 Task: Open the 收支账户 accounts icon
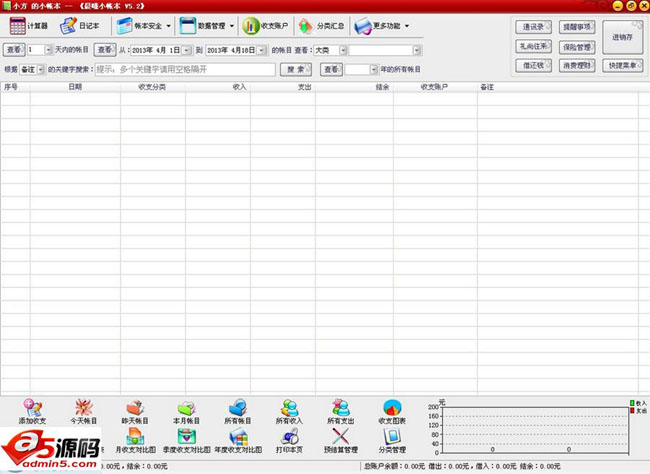[x=265, y=26]
